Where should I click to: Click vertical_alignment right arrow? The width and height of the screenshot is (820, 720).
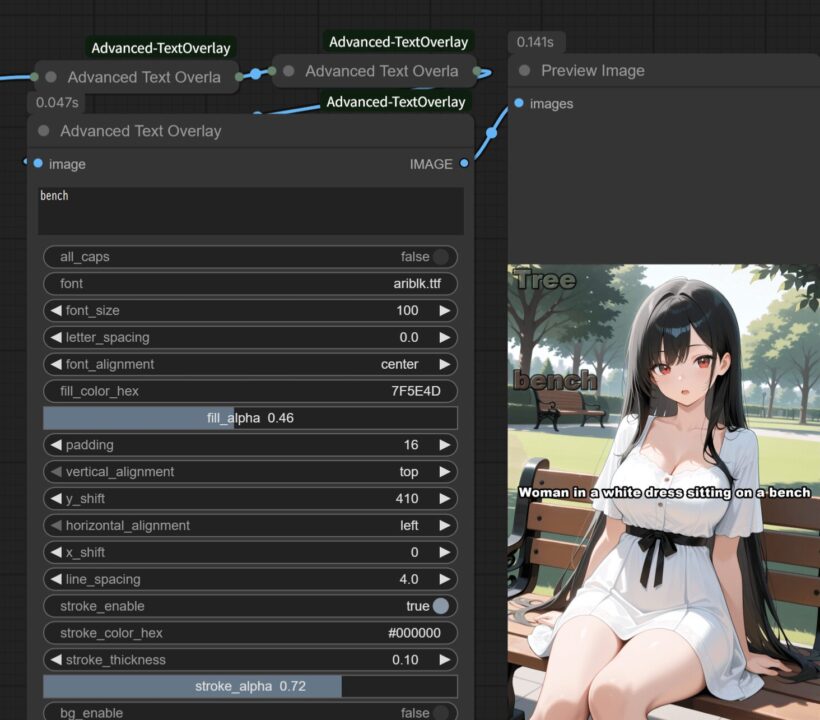tap(445, 472)
